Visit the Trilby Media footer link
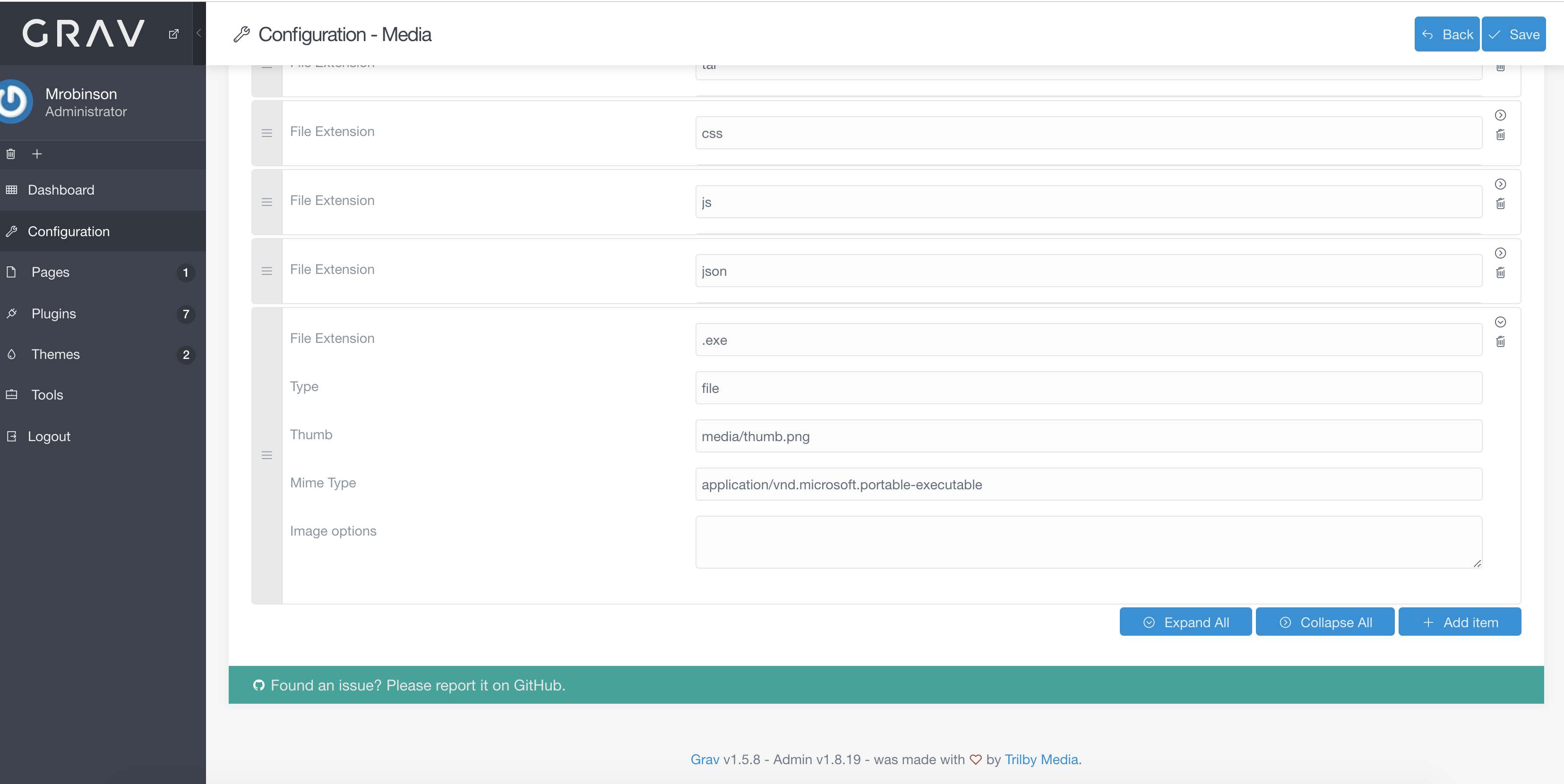Image resolution: width=1564 pixels, height=784 pixels. 1041,760
